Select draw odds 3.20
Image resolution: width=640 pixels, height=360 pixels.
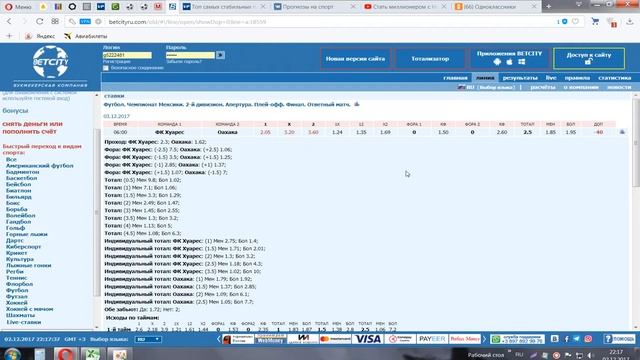[289, 132]
